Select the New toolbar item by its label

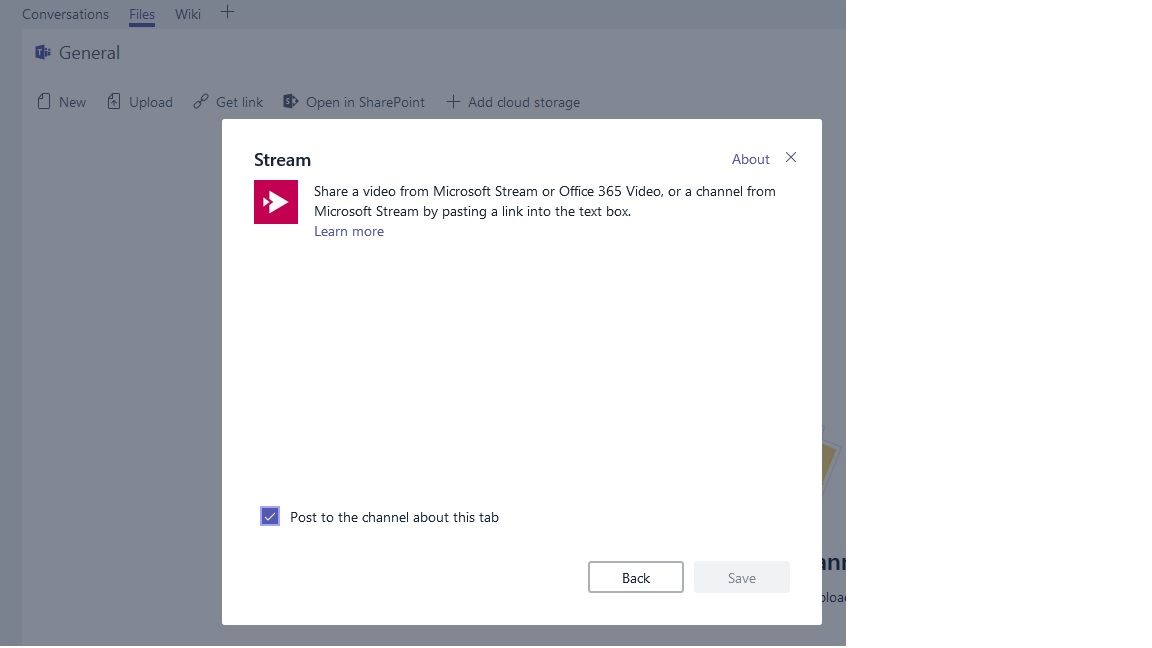[x=72, y=101]
